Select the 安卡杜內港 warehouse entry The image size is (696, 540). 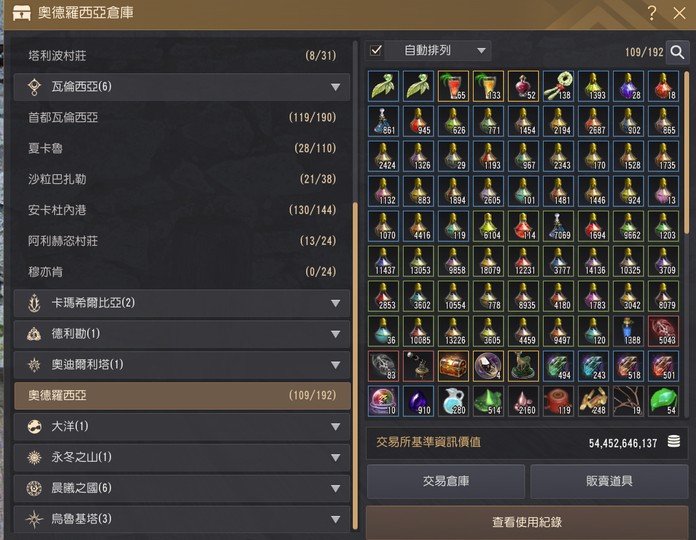(182, 210)
